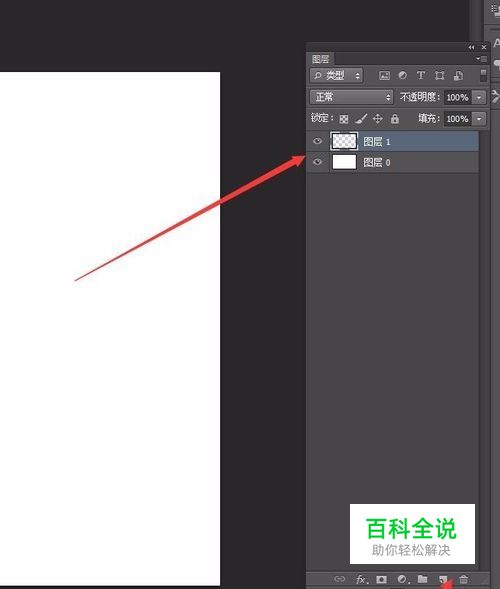
Task: Open the 正常 blend mode dropdown
Action: pos(351,97)
